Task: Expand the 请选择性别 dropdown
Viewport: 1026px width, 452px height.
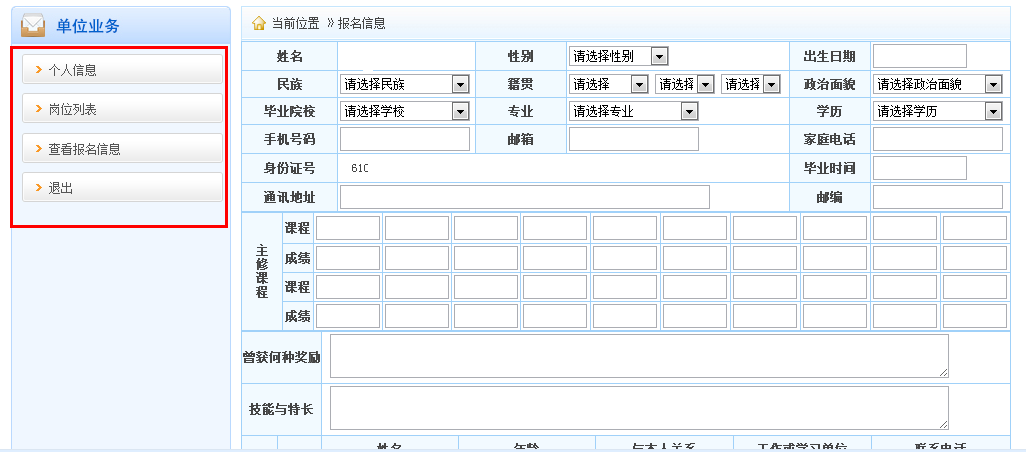Action: (618, 56)
